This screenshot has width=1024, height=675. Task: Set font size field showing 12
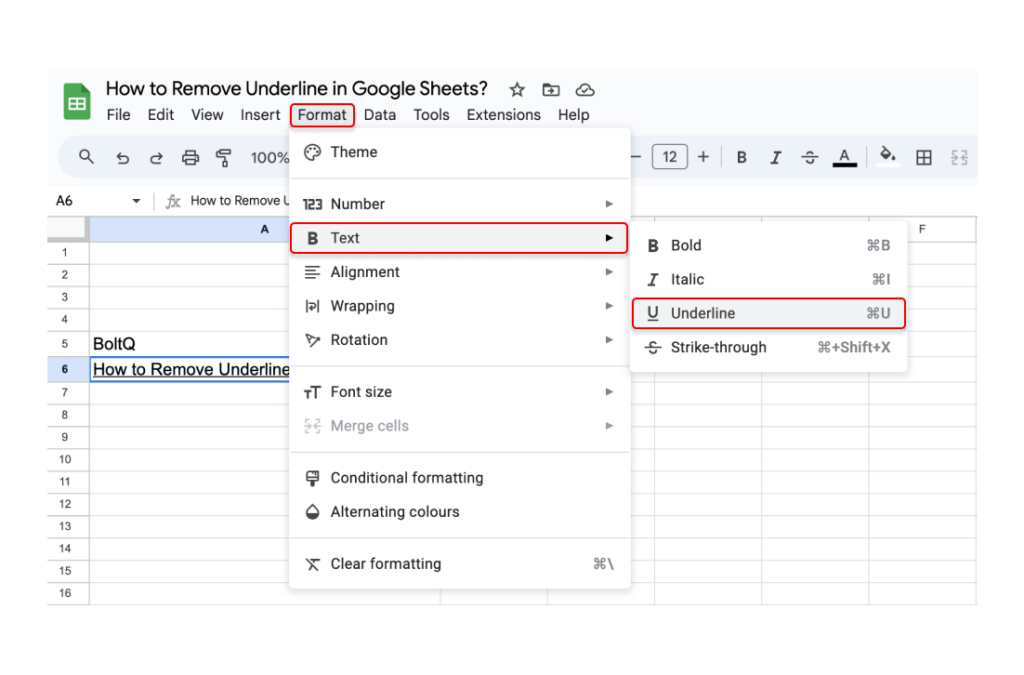click(x=669, y=157)
